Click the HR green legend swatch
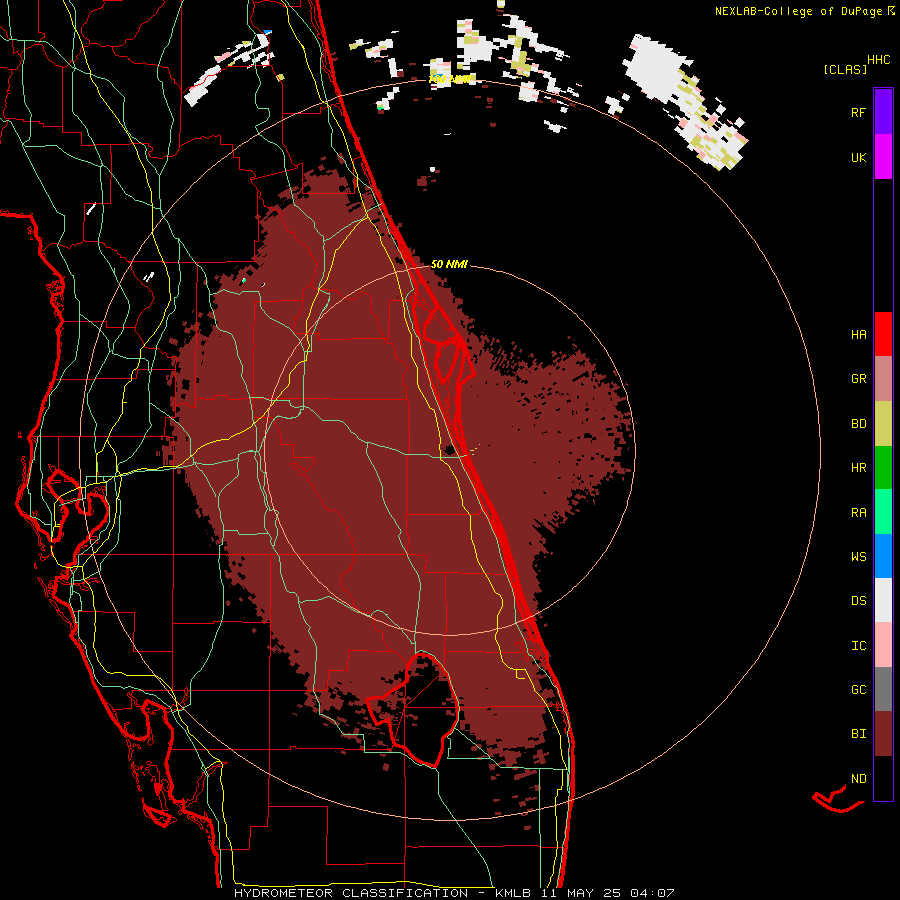 [883, 468]
